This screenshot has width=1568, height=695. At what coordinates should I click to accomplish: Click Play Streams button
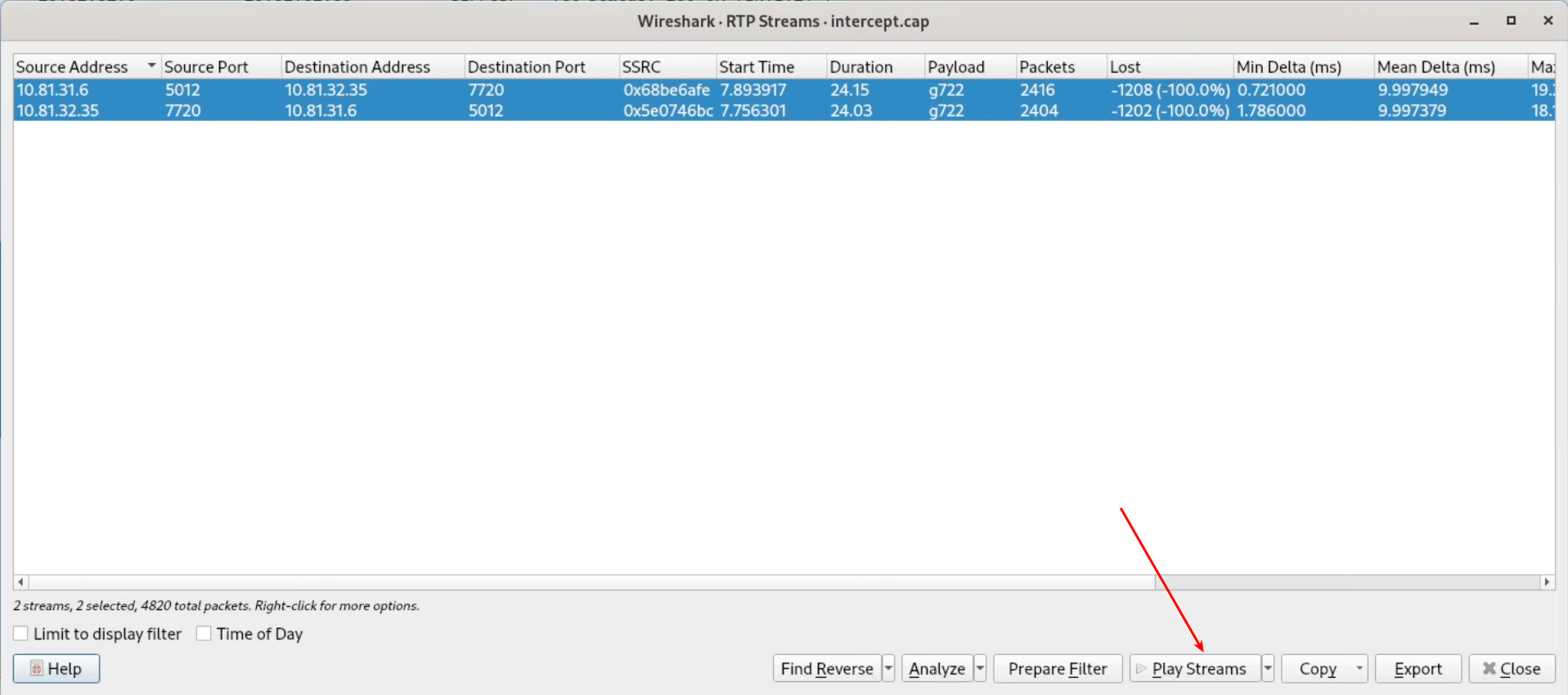coord(1195,669)
